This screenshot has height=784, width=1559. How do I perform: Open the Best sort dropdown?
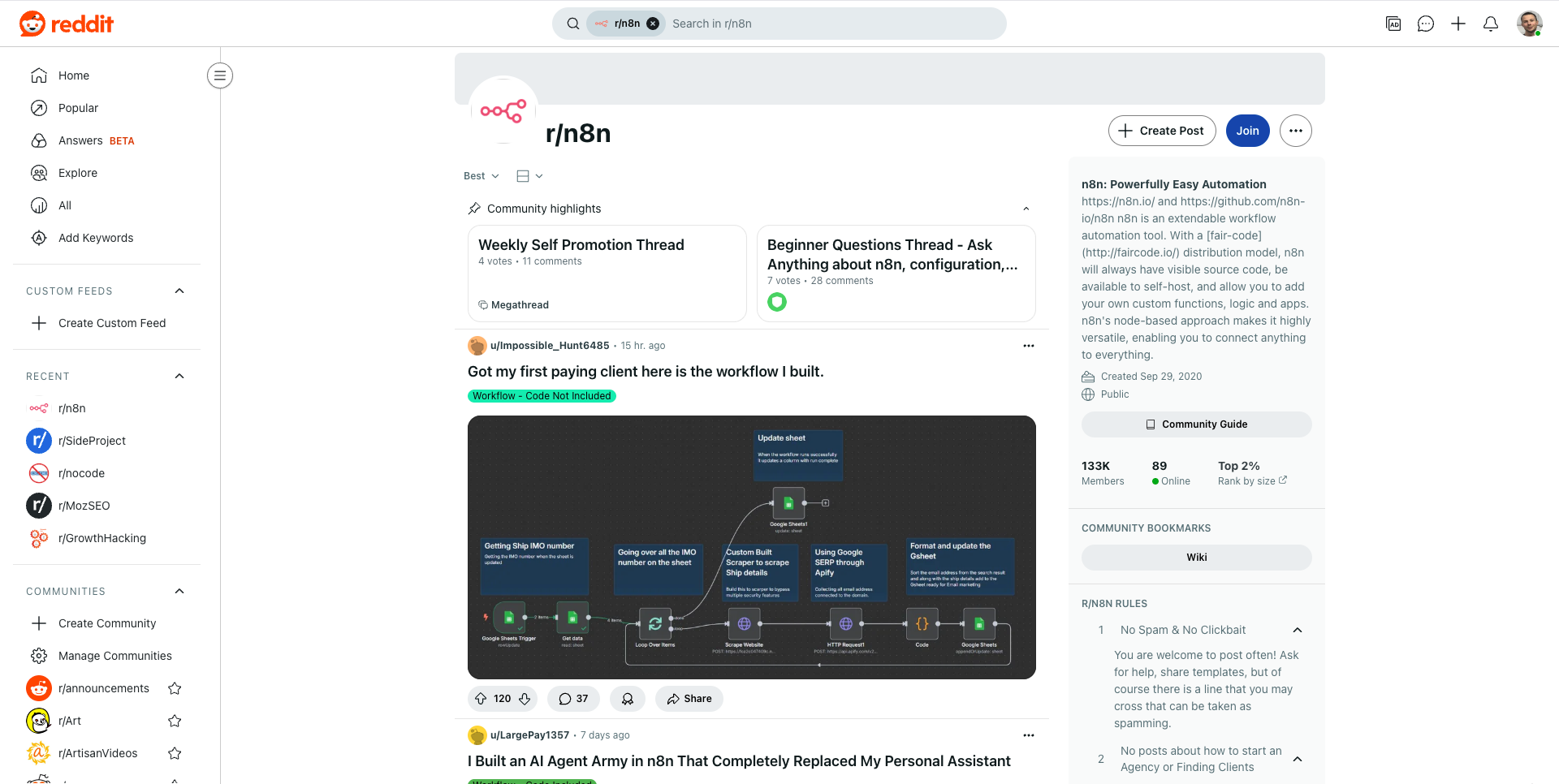pyautogui.click(x=482, y=176)
